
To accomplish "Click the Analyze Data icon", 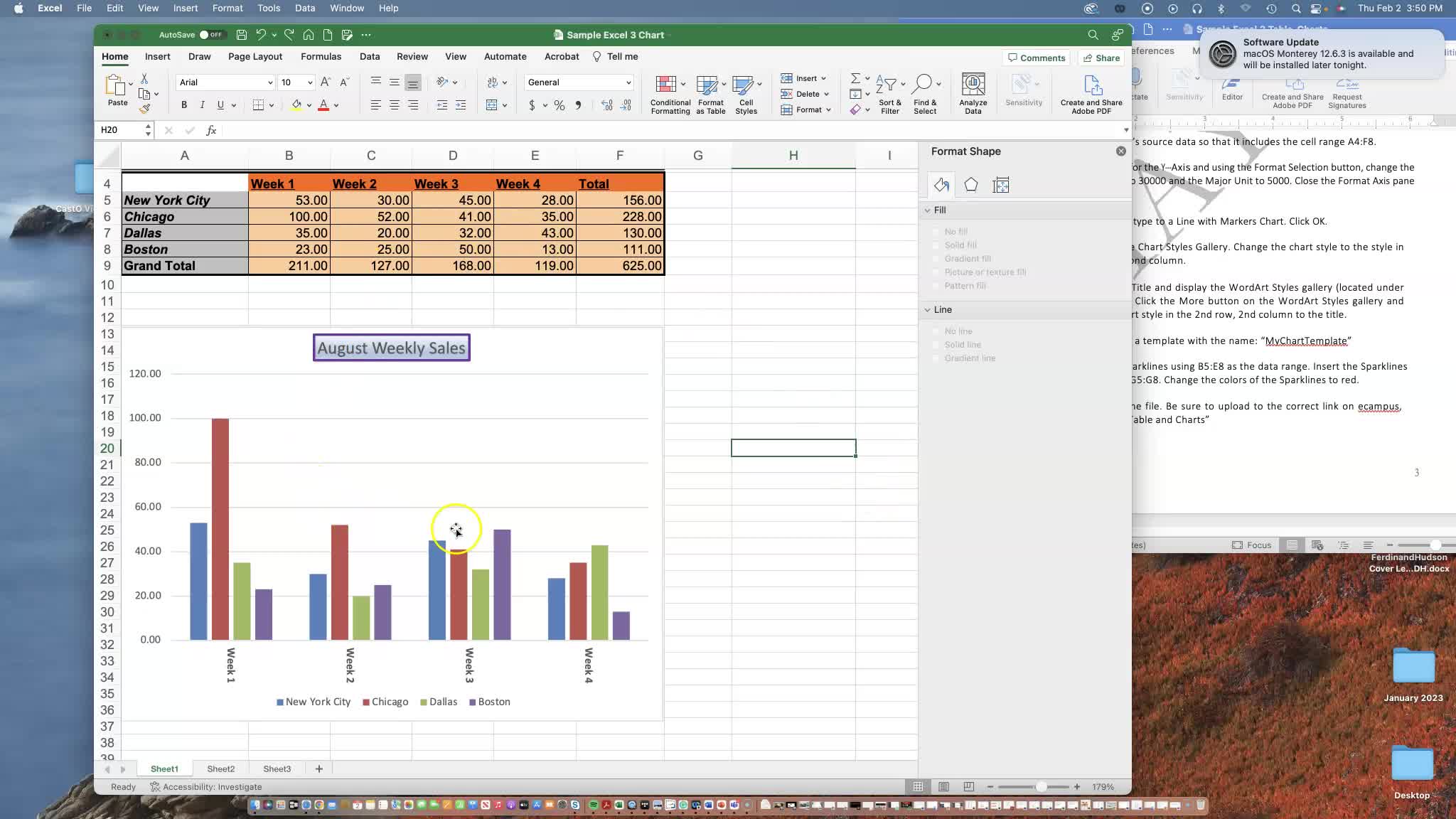I will [x=973, y=94].
